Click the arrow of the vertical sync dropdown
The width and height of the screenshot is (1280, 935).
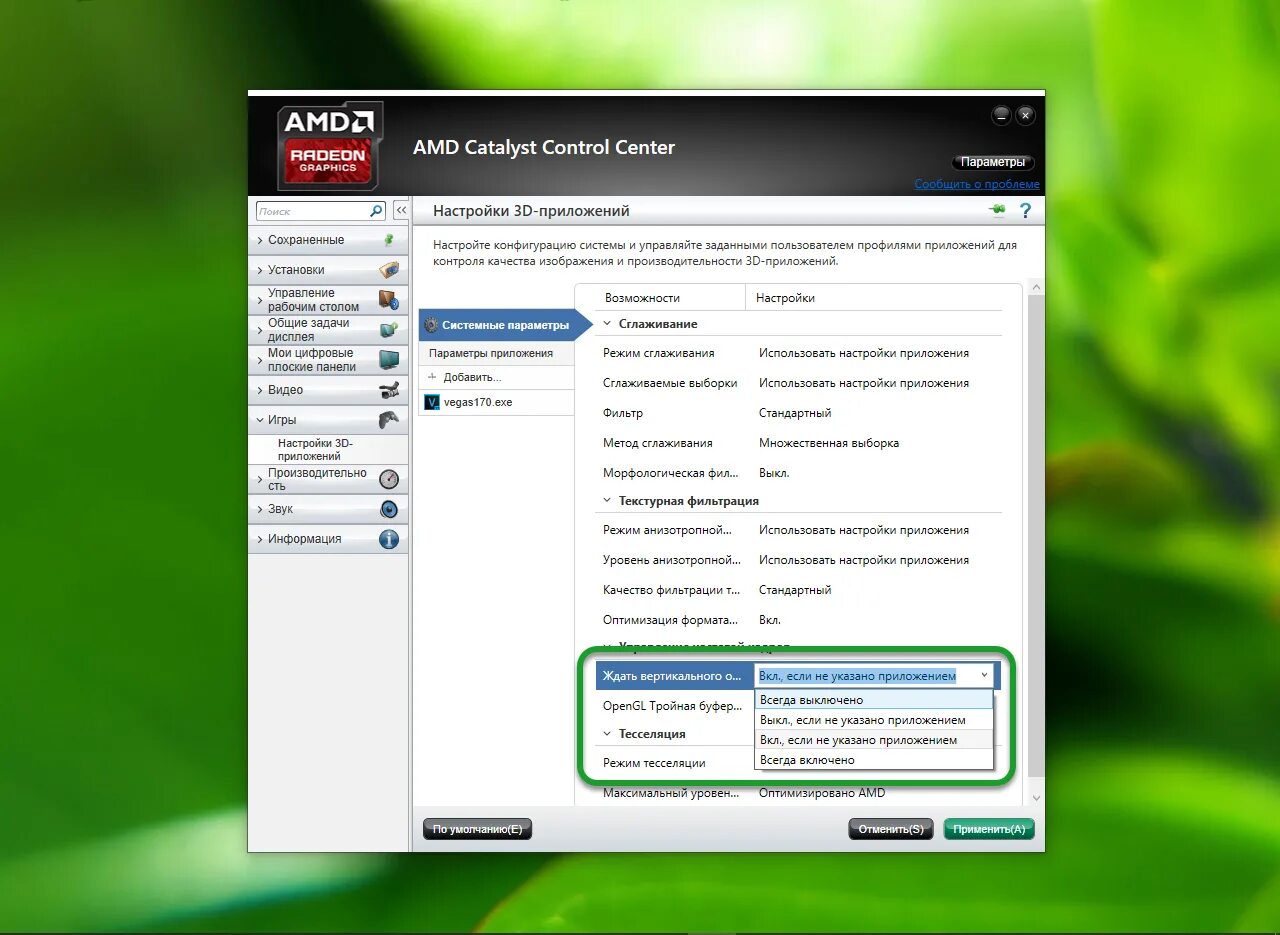984,676
